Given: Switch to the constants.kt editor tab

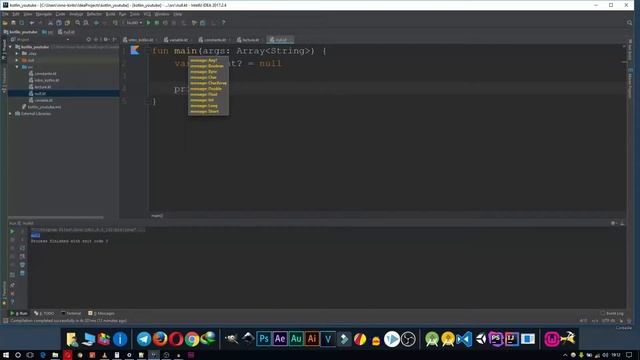Looking at the screenshot, I should coord(213,40).
